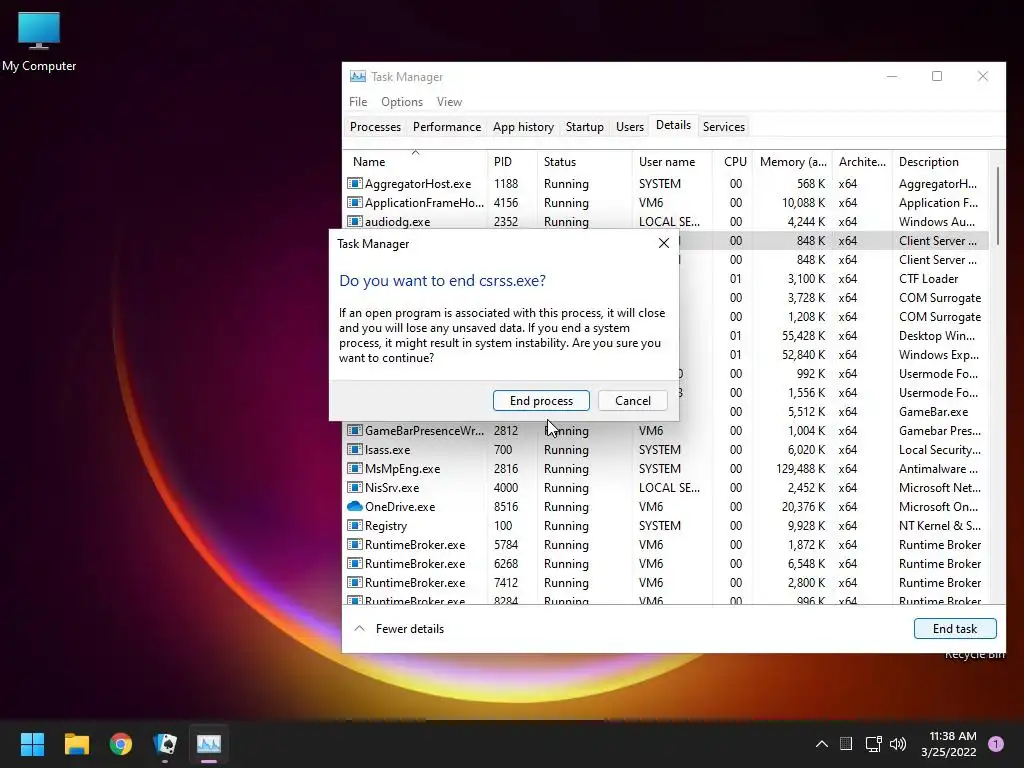Click memory value 129,488 K
Screen dimensions: 1024x768
pos(801,468)
